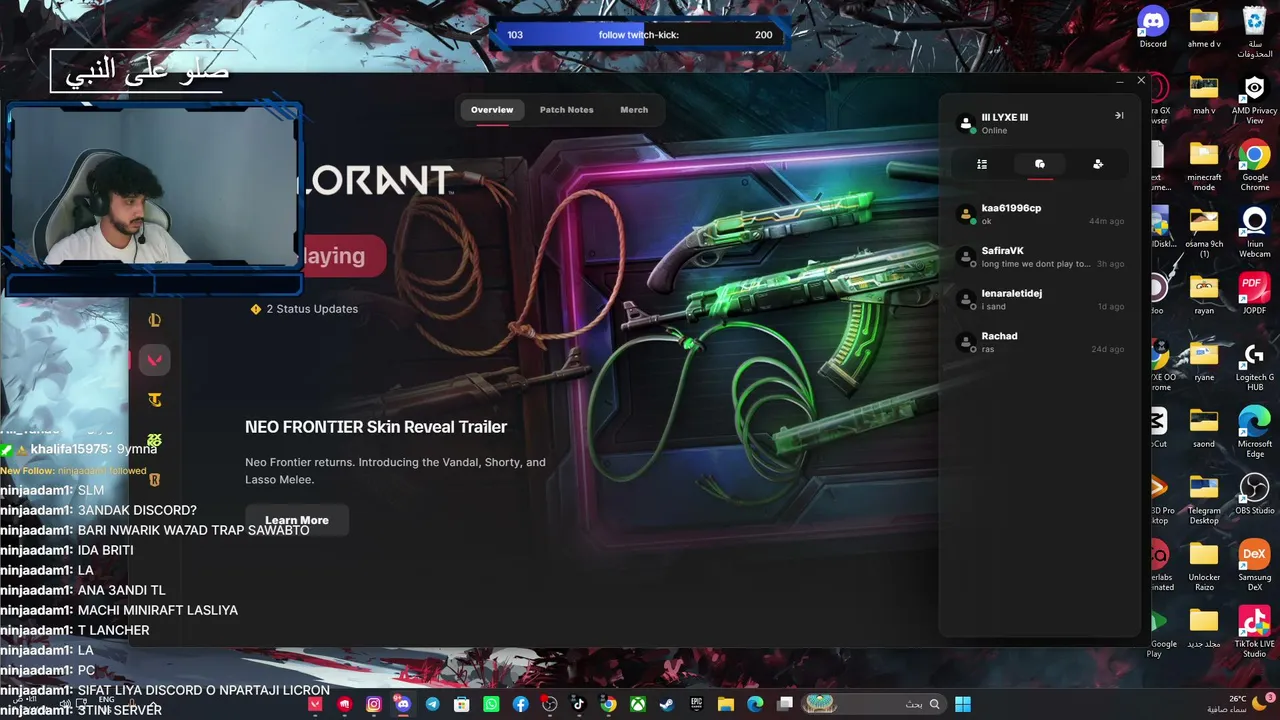The width and height of the screenshot is (1280, 720).
Task: Open chat with Rachad
Action: click(x=1040, y=342)
